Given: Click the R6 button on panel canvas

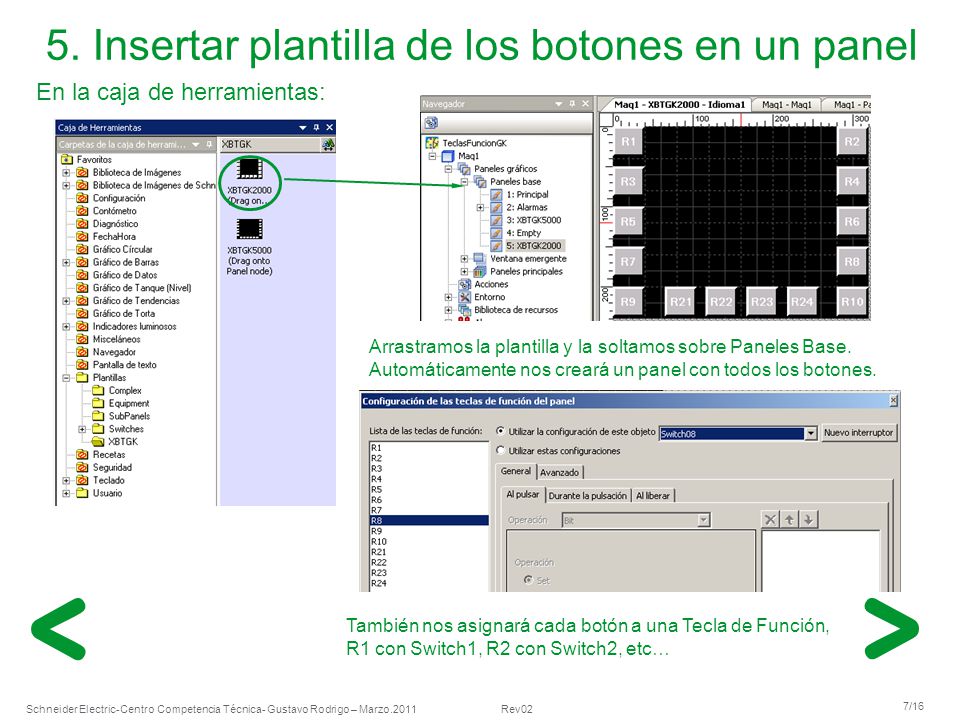Looking at the screenshot, I should pos(852,222).
